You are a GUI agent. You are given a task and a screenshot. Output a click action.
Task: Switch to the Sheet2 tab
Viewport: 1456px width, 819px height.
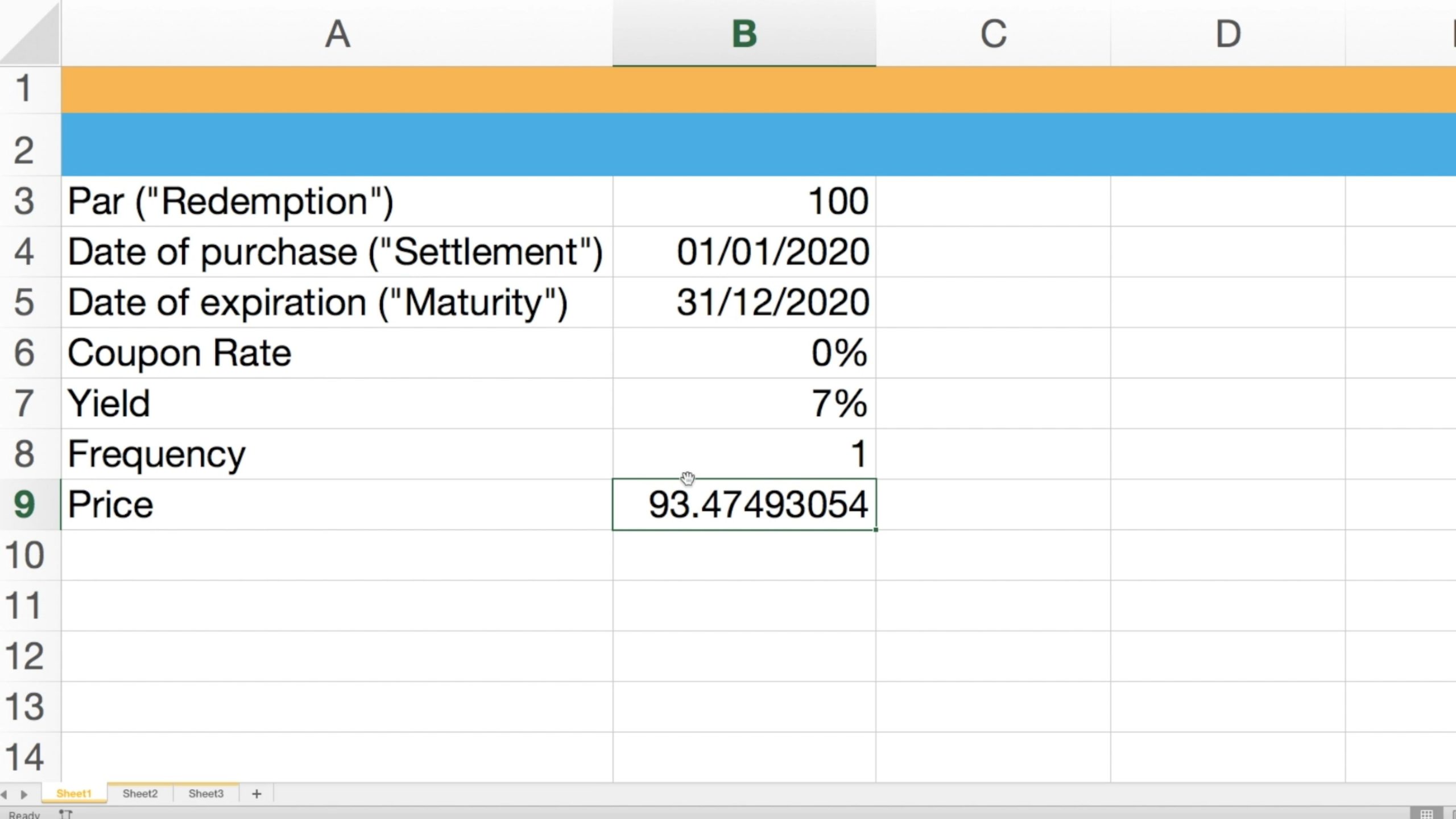tap(140, 793)
